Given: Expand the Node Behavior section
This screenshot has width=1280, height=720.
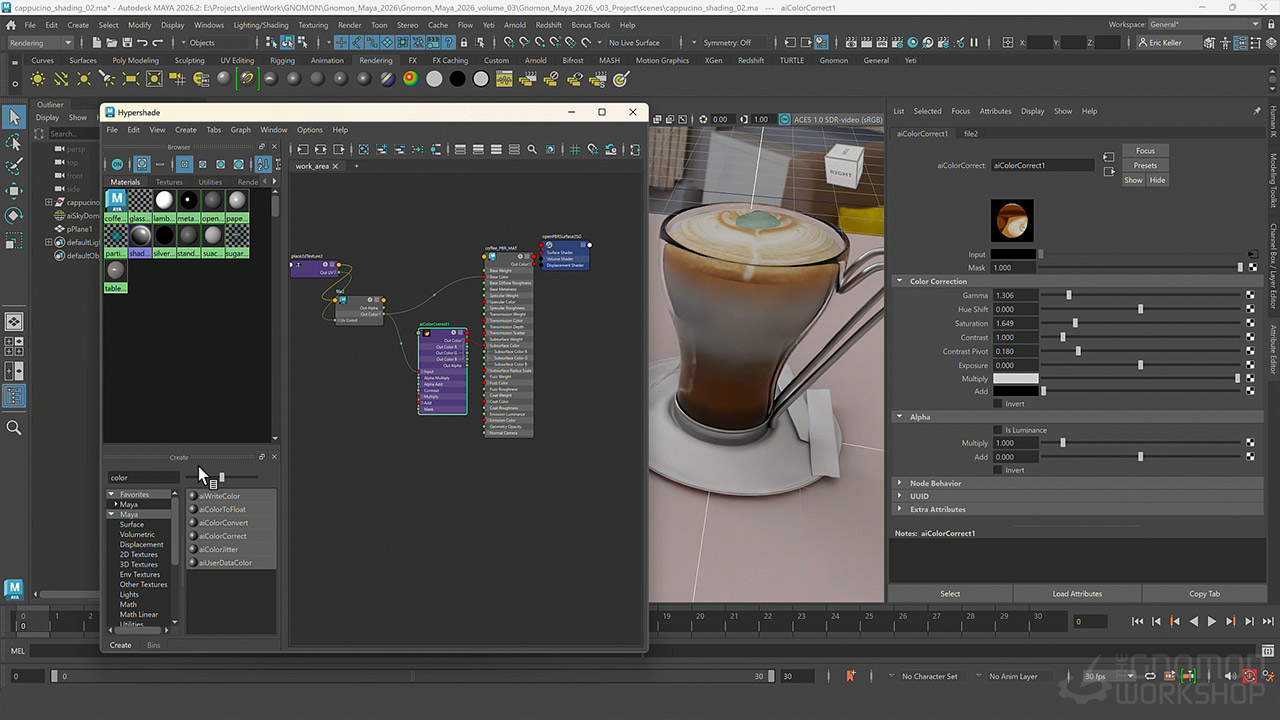Looking at the screenshot, I should coord(935,483).
